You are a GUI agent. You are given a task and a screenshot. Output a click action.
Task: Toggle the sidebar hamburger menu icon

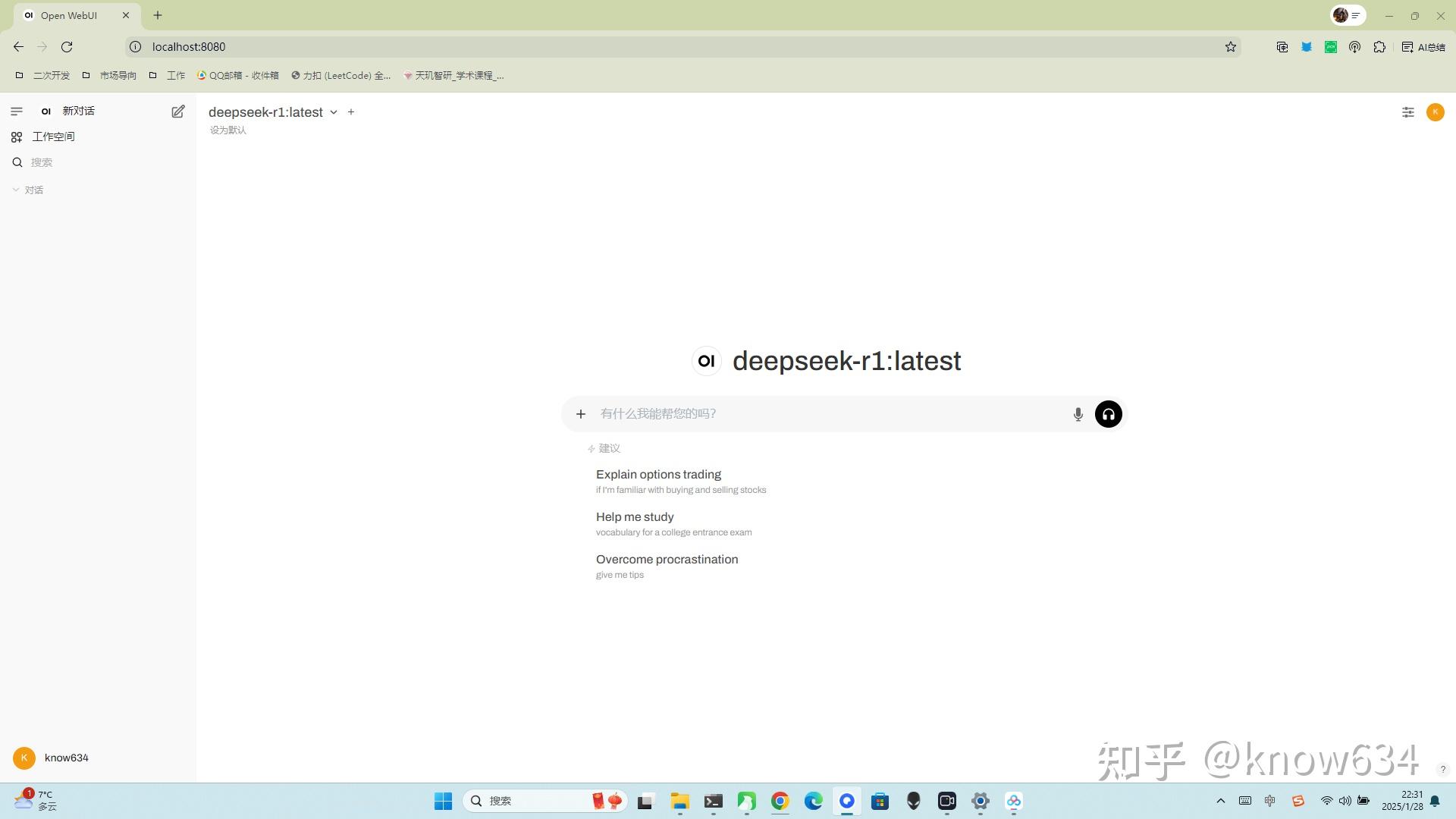17,111
